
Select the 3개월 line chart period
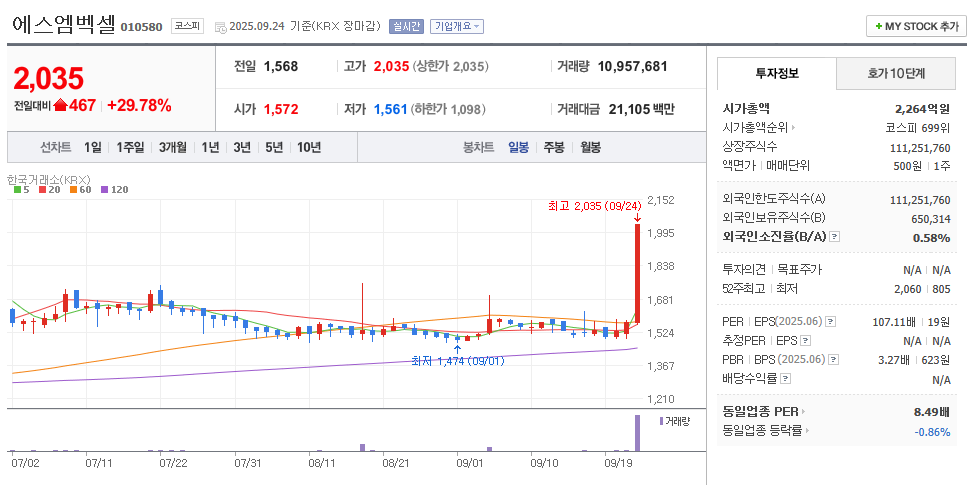coord(172,148)
